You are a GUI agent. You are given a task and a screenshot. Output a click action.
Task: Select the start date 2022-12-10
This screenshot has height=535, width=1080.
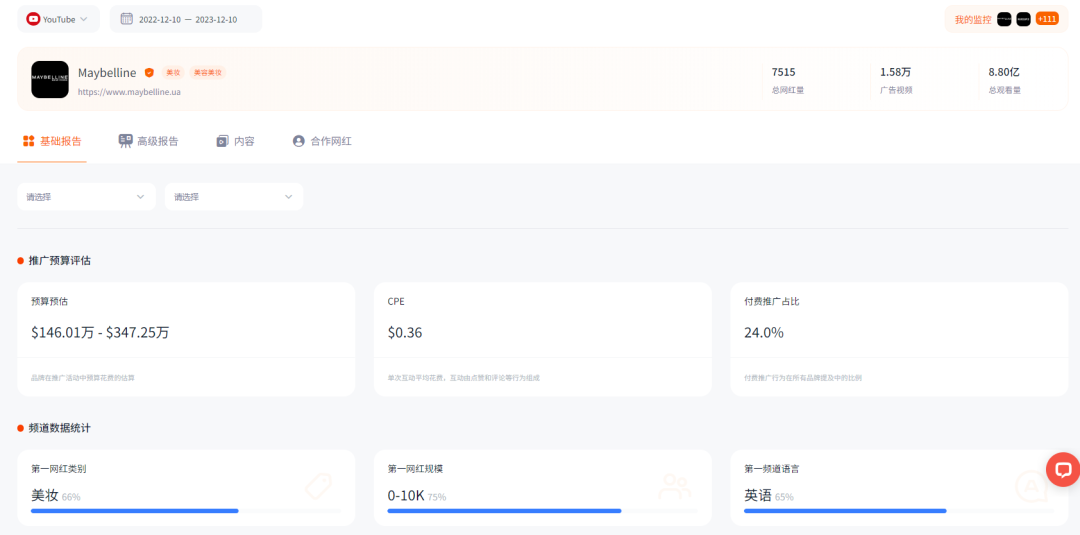pyautogui.click(x=160, y=19)
